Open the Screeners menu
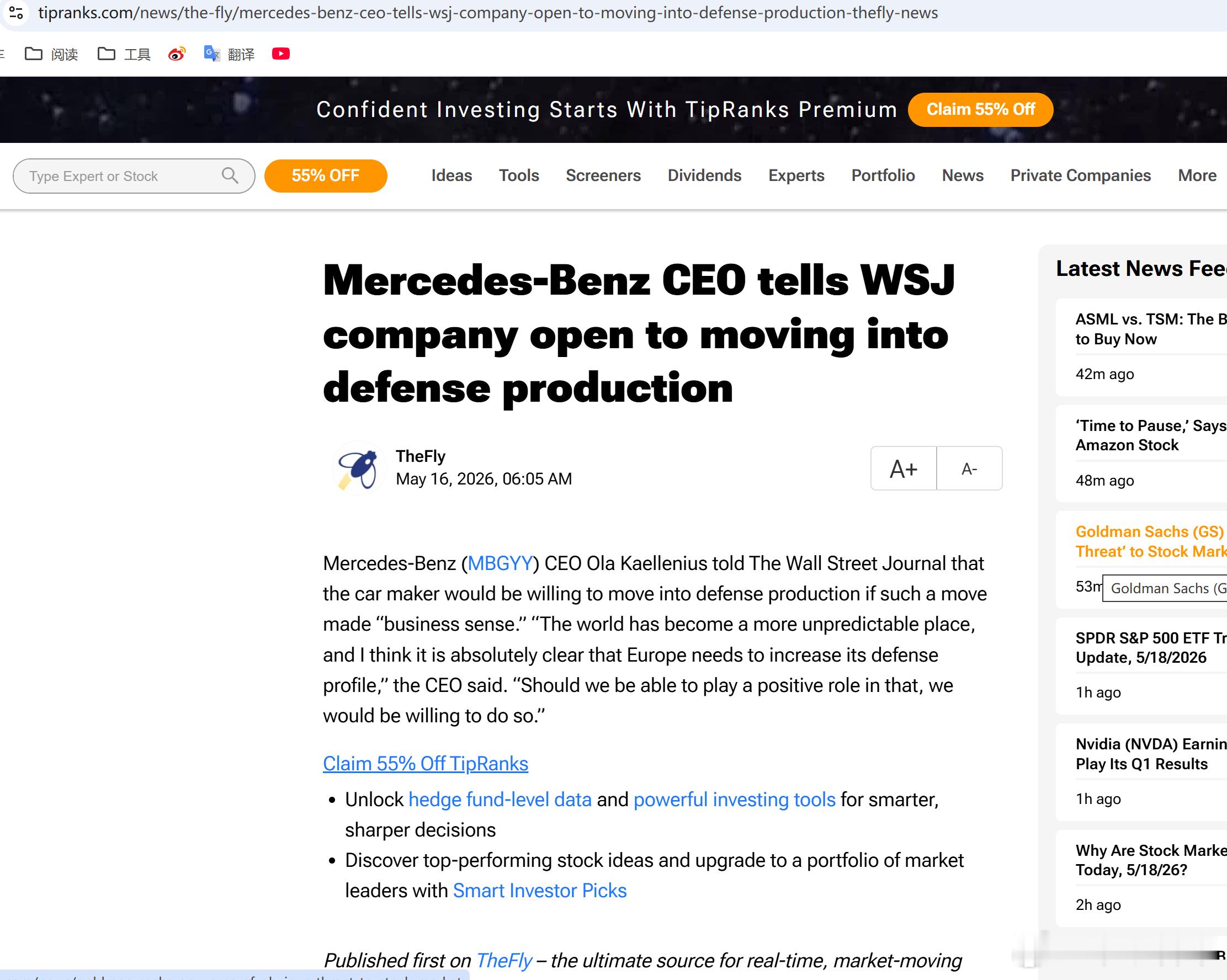1227x980 pixels. [603, 175]
